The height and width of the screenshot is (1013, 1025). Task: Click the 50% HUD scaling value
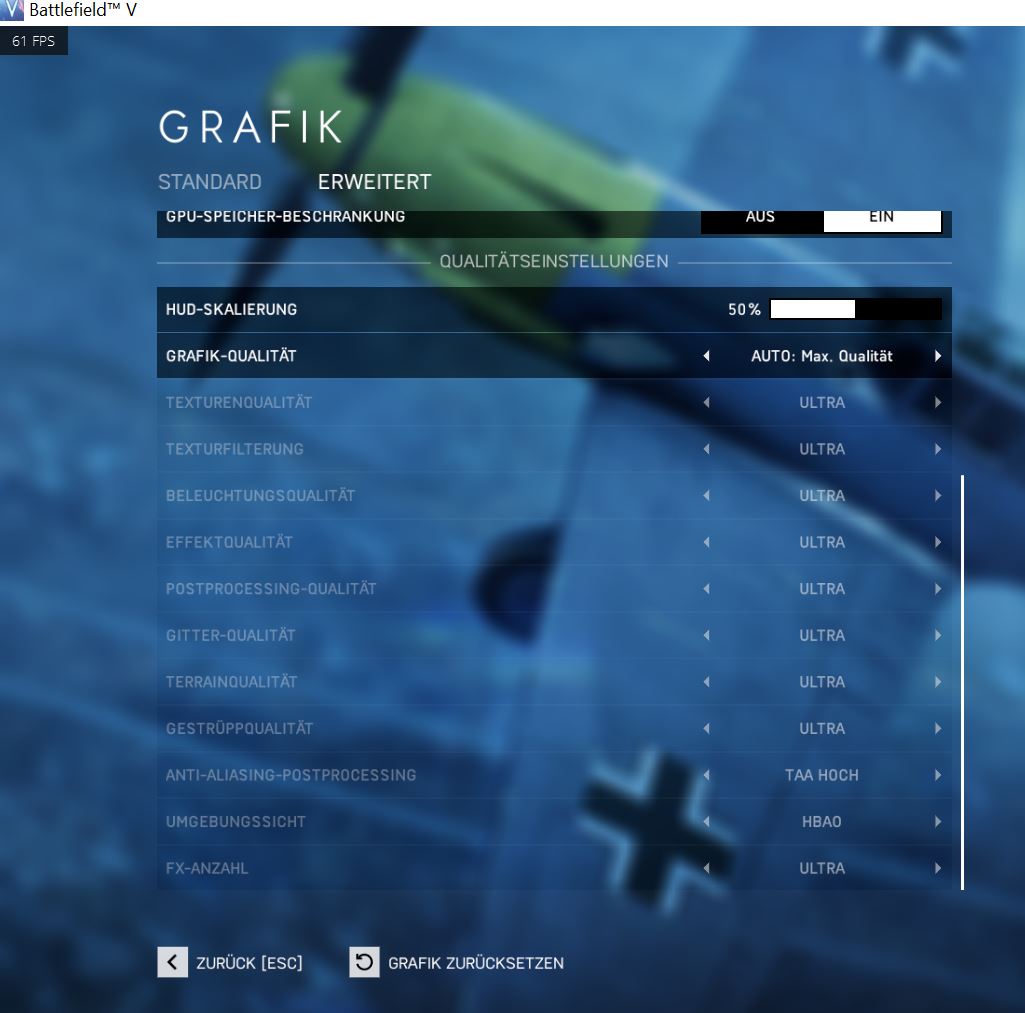(744, 309)
